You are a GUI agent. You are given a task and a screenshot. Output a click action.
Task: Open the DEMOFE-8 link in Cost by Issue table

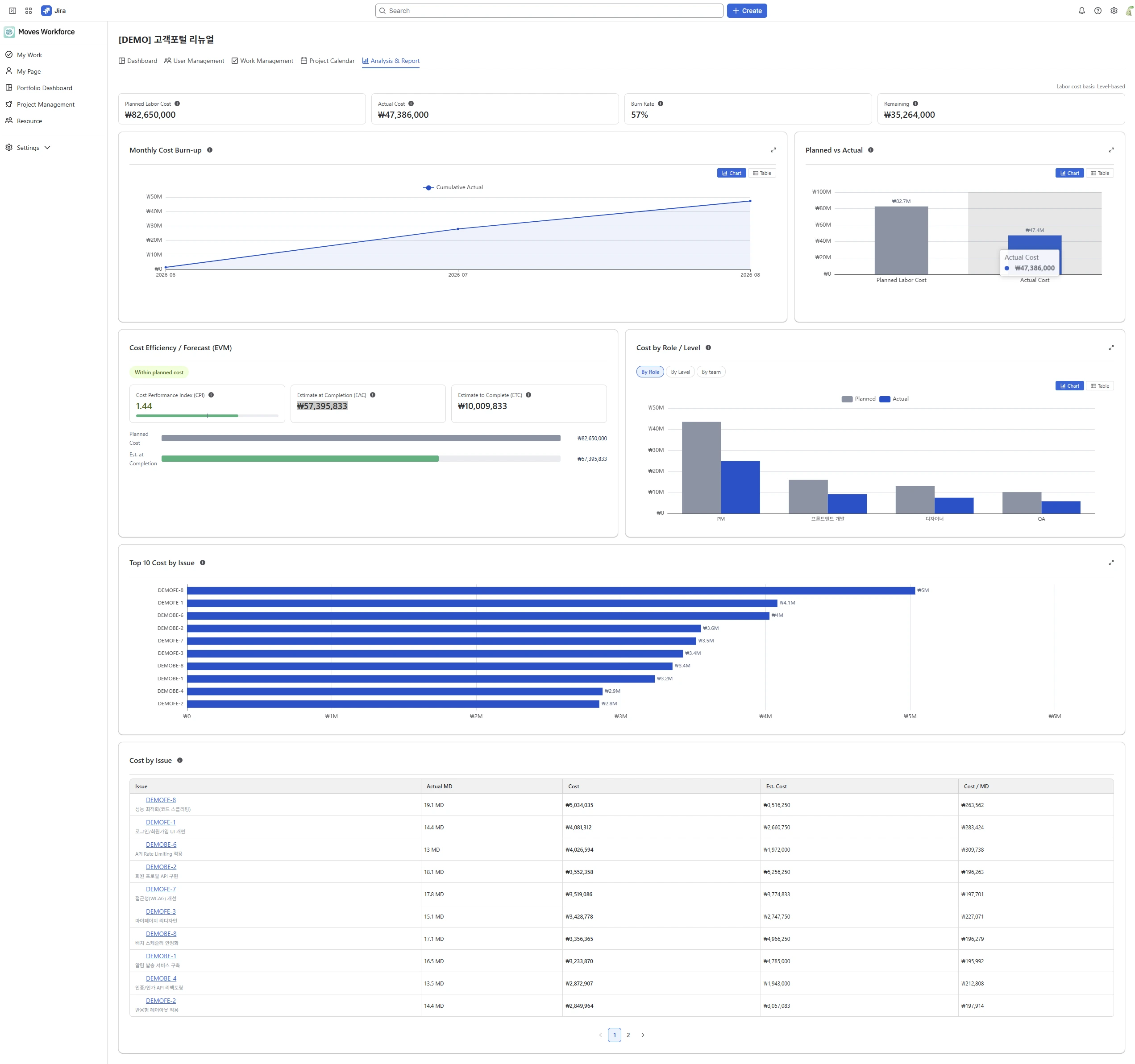[161, 800]
